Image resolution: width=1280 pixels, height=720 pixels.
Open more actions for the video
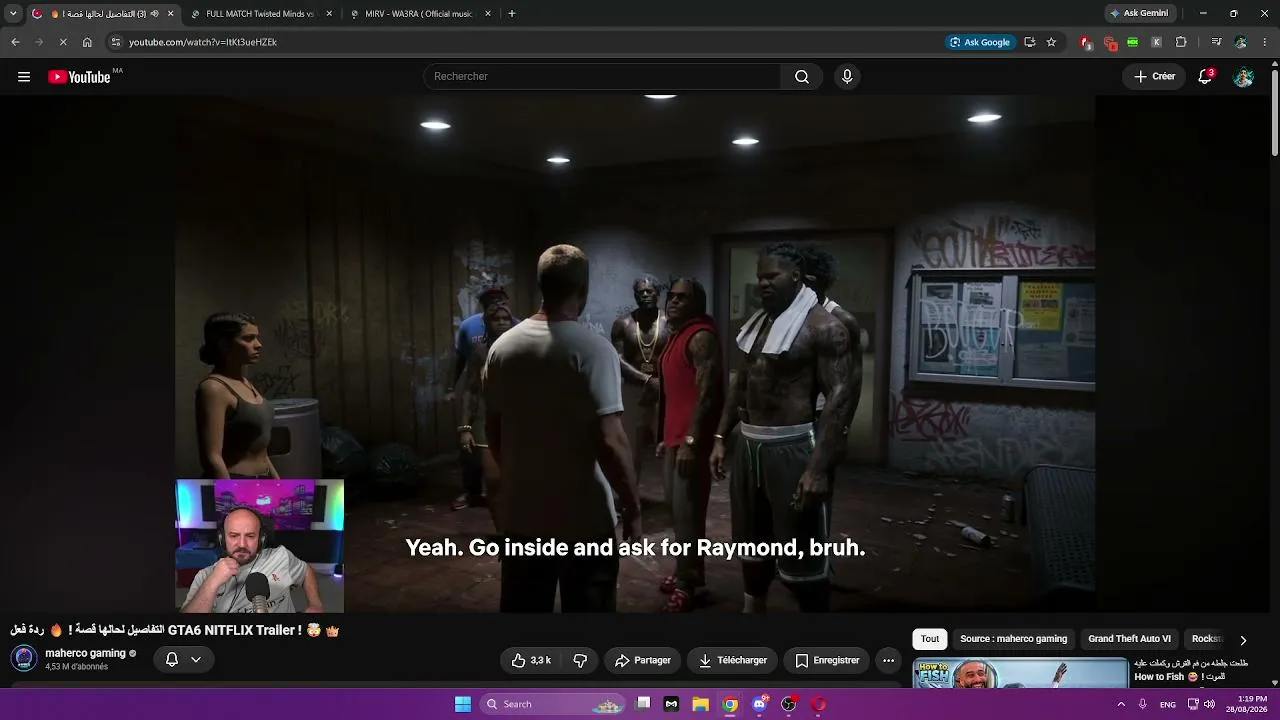(888, 660)
